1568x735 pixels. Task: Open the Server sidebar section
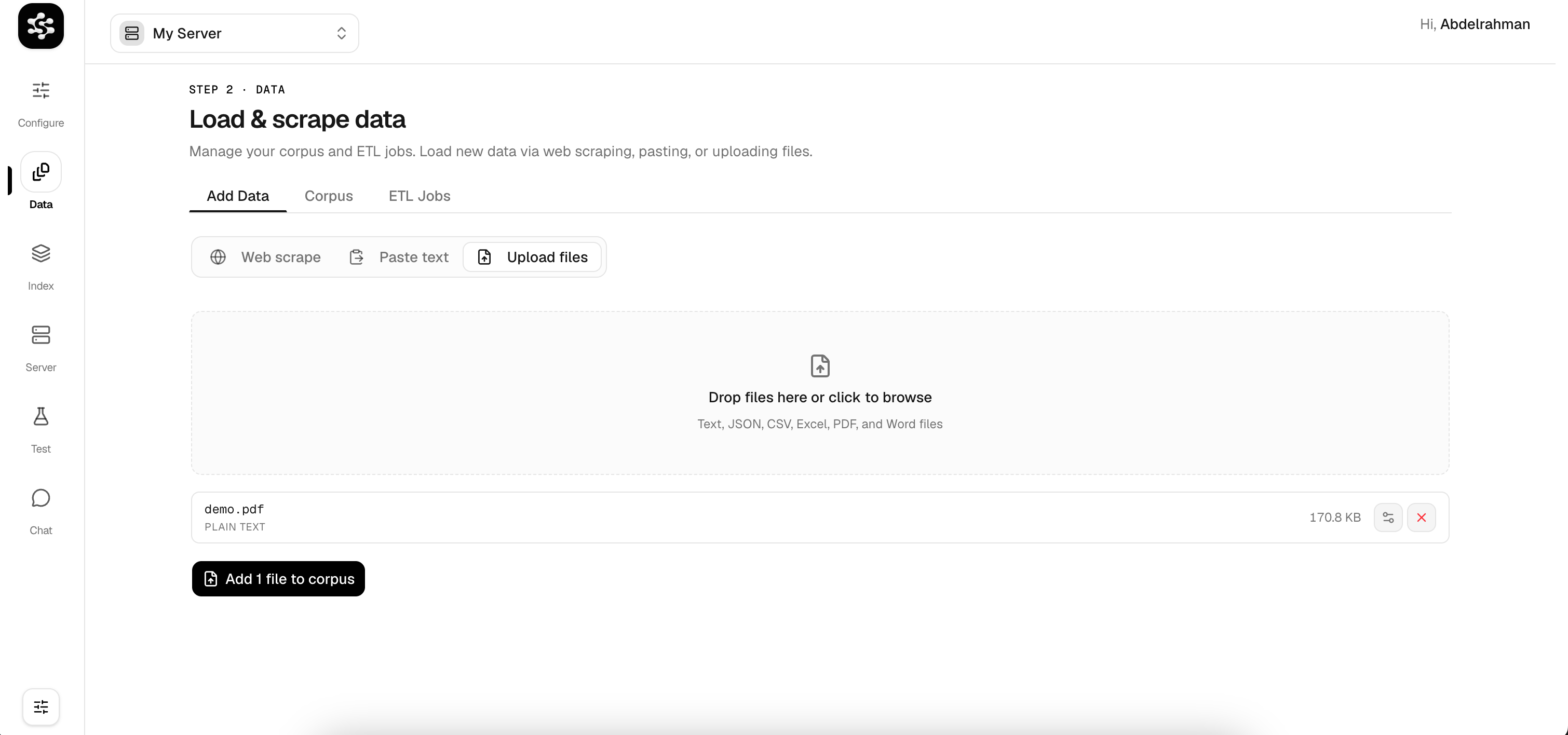(x=41, y=348)
